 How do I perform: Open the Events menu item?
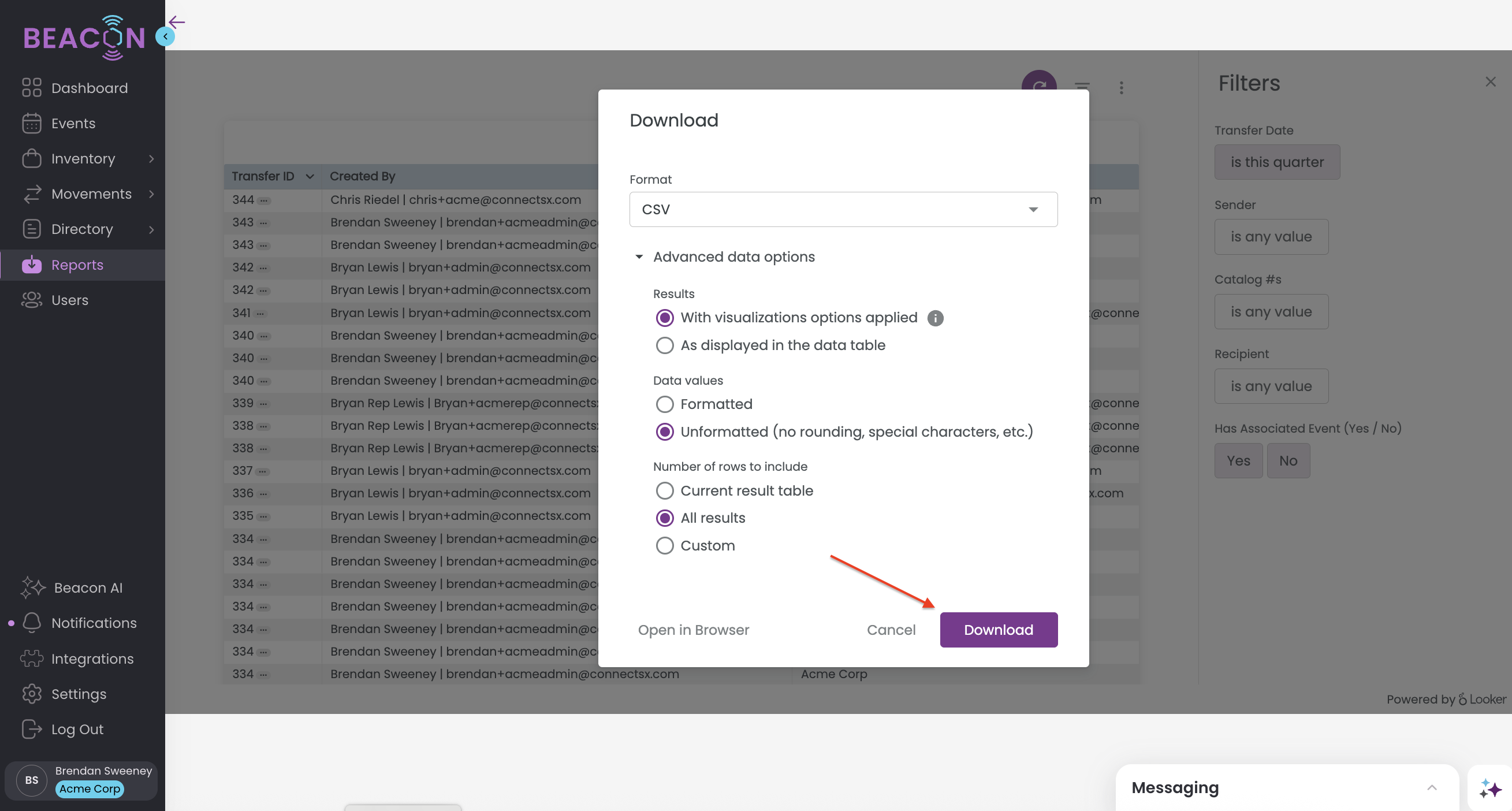(73, 122)
